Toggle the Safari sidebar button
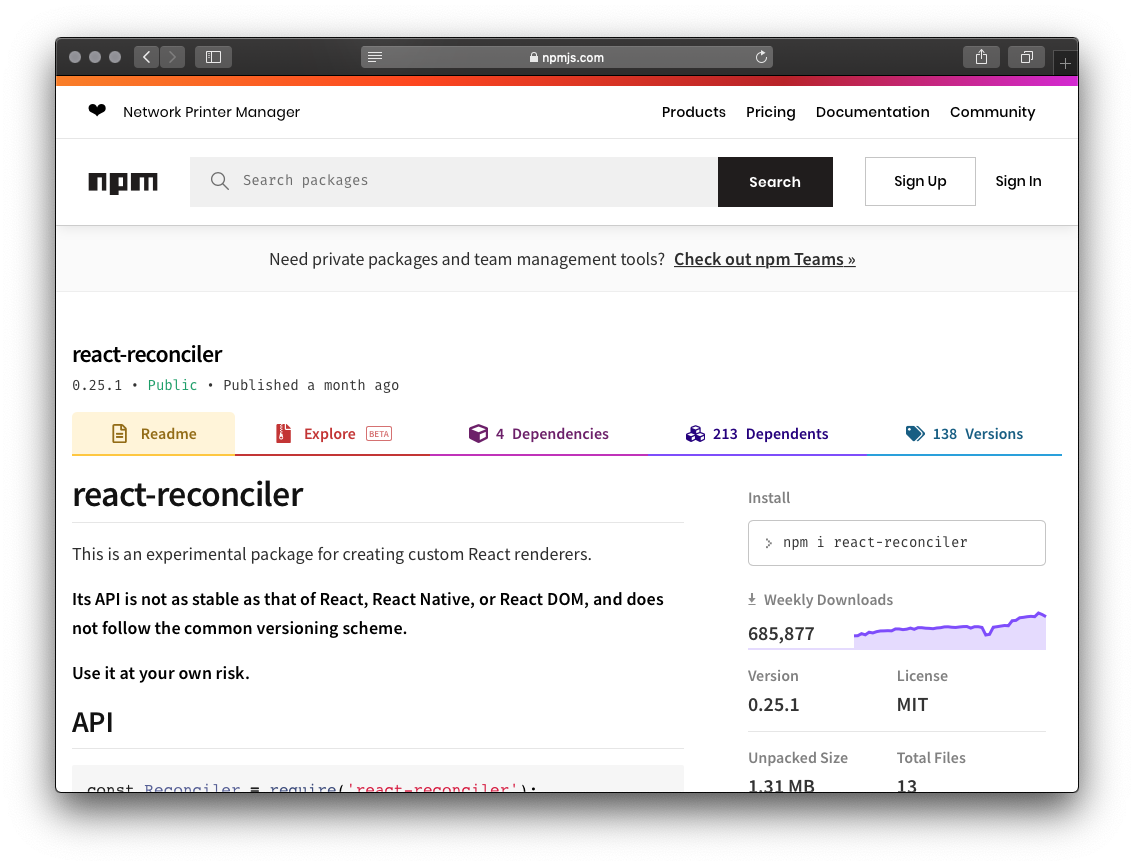The image size is (1134, 866). pyautogui.click(x=213, y=57)
